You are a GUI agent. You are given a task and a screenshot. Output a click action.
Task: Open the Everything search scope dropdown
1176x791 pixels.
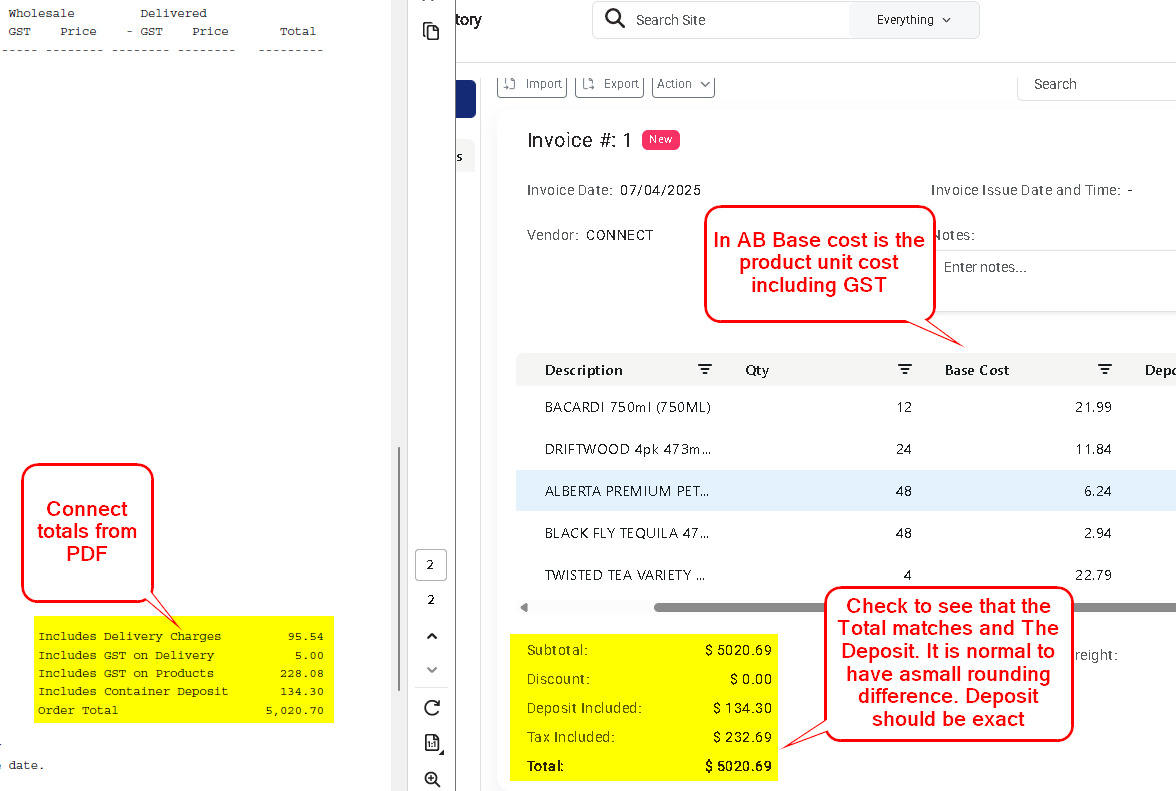[914, 19]
